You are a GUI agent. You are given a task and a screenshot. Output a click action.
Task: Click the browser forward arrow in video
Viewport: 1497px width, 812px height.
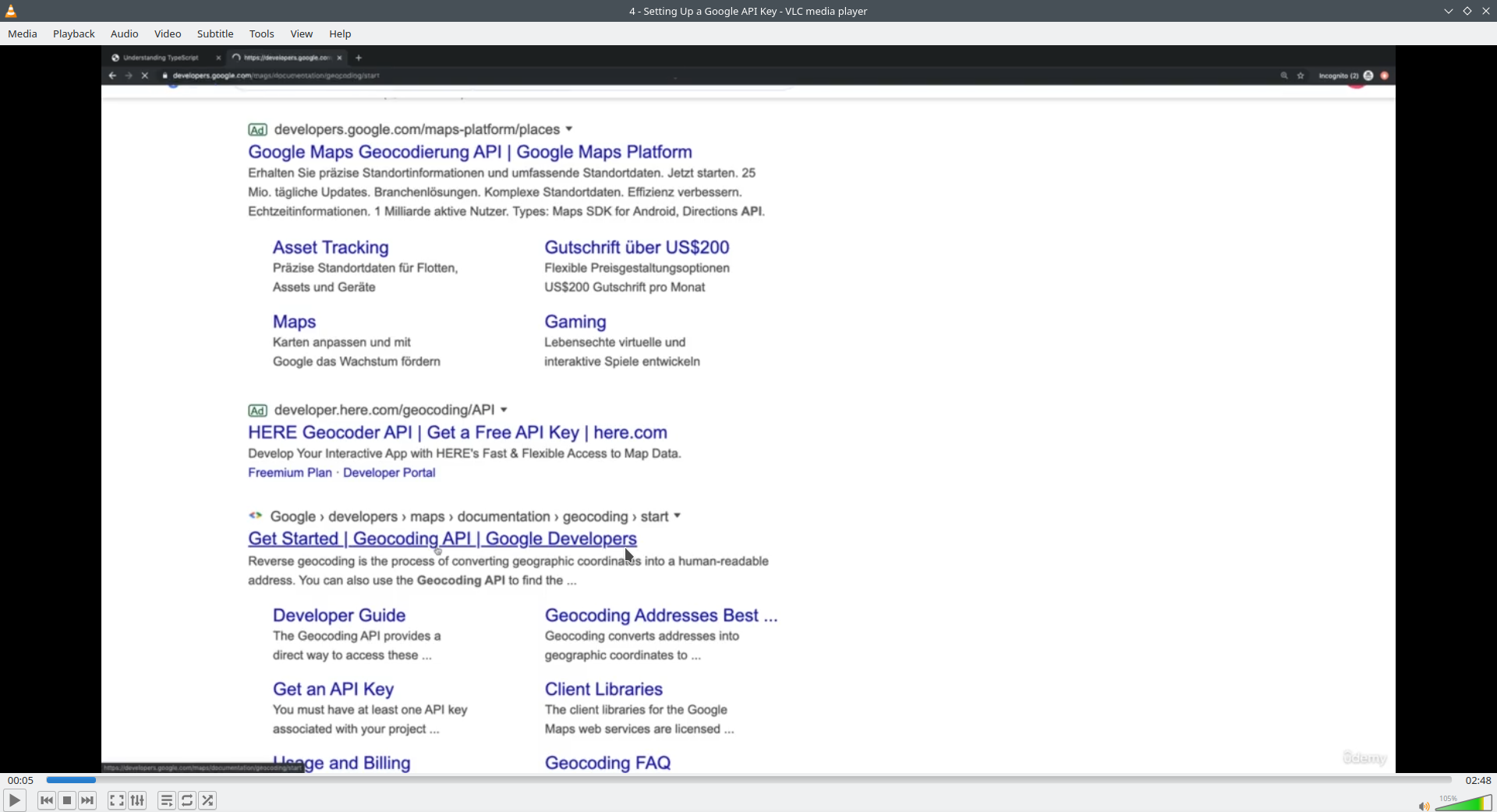129,76
